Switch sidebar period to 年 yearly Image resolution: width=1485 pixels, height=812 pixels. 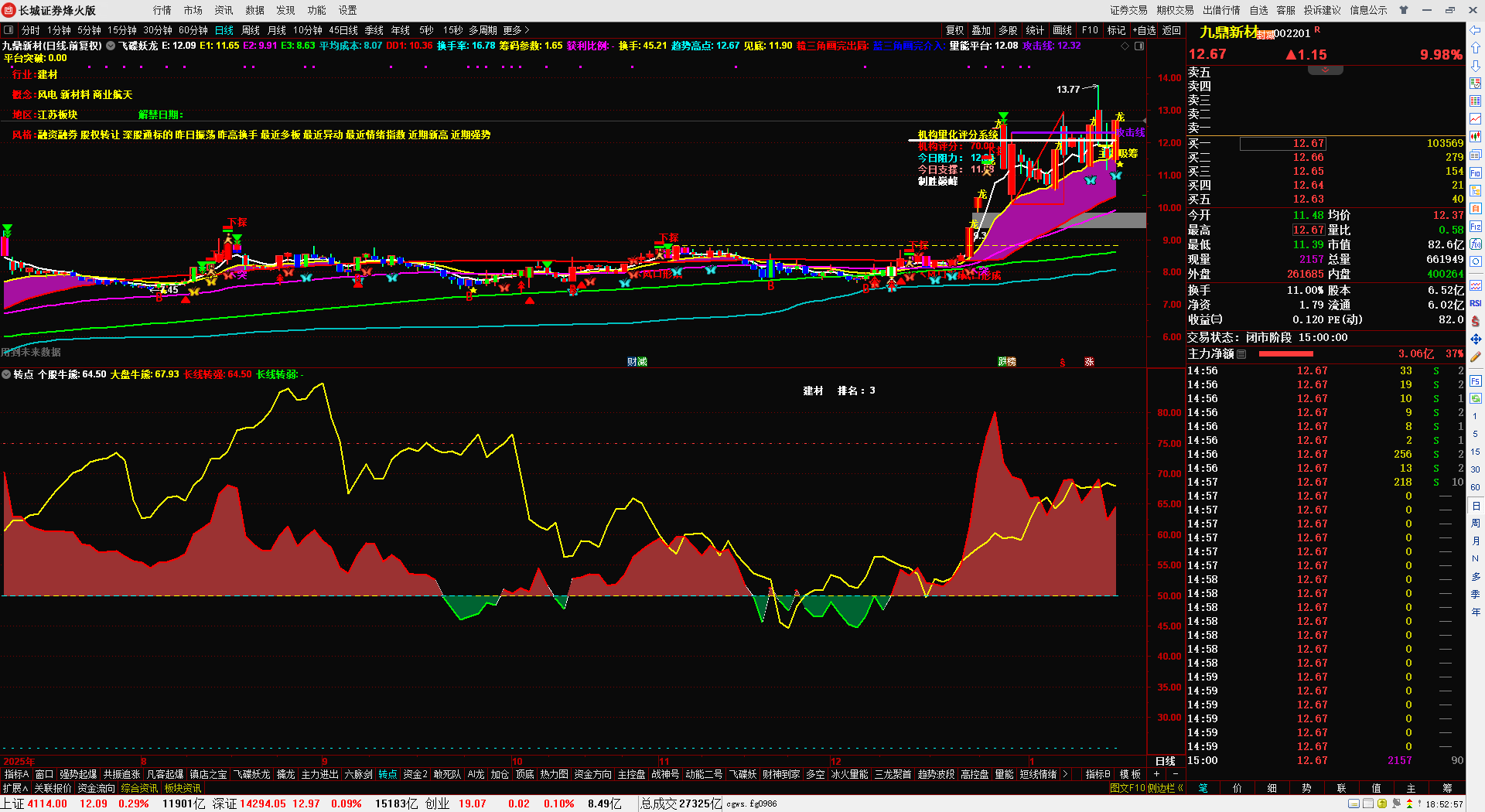point(1476,612)
